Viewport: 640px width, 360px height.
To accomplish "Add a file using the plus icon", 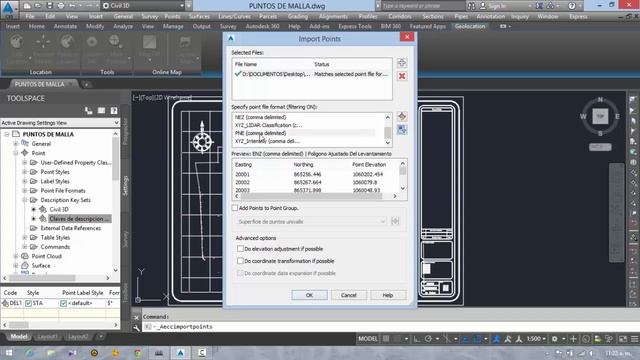I will tap(402, 63).
